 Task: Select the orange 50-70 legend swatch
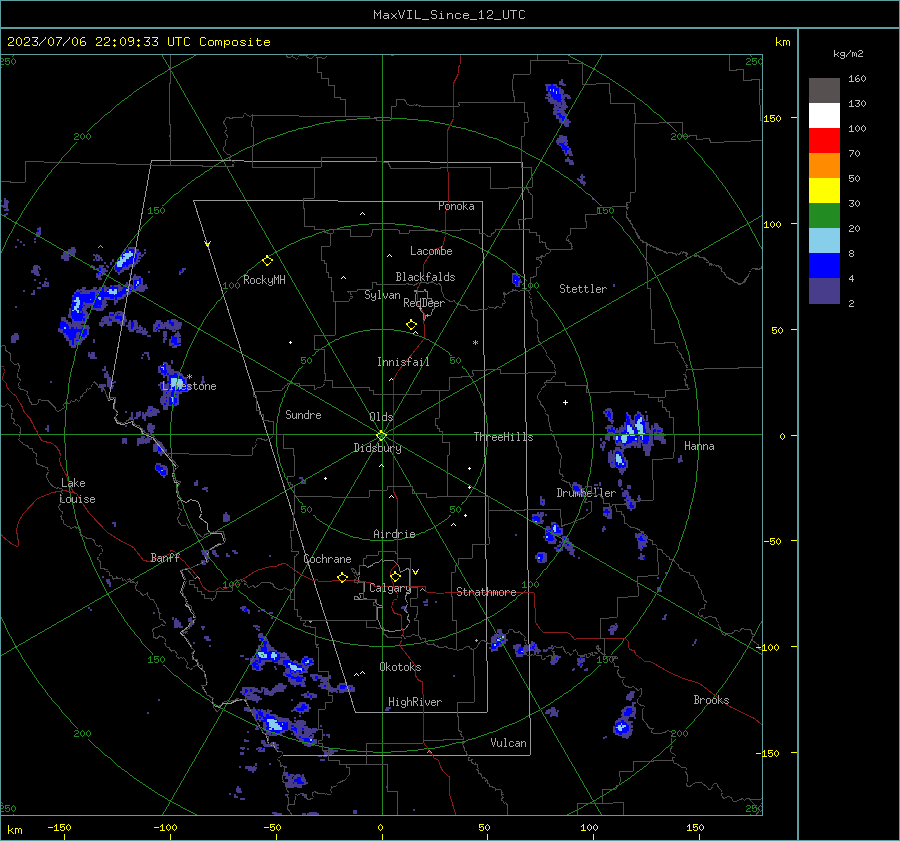pyautogui.click(x=824, y=165)
